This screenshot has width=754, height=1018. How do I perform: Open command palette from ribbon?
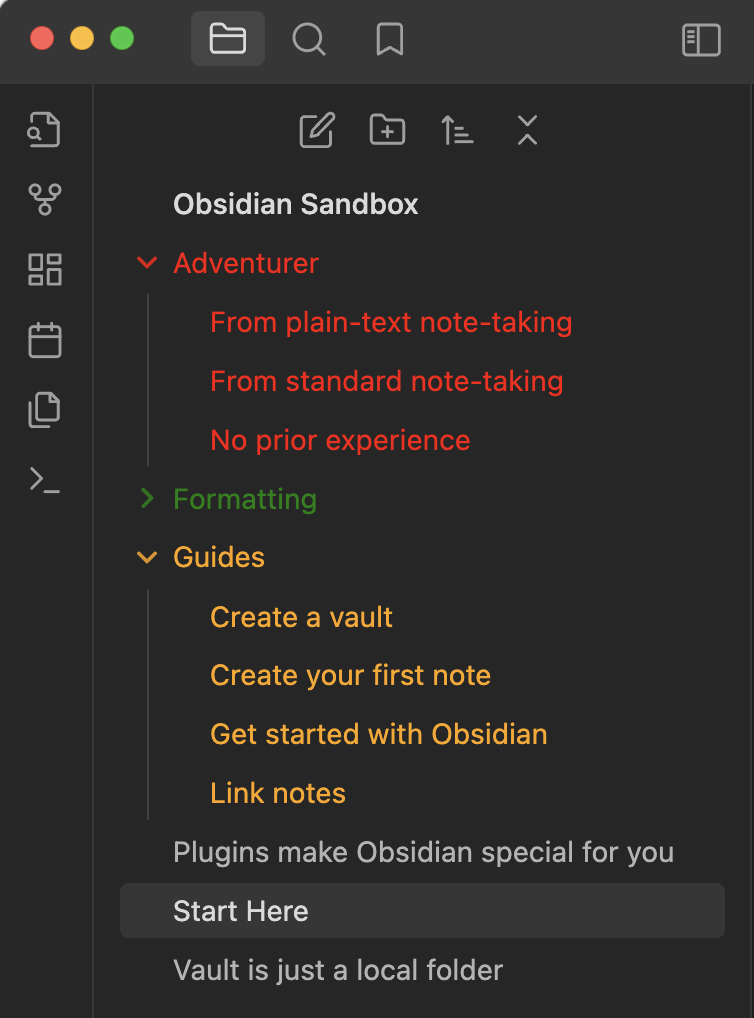[x=45, y=480]
